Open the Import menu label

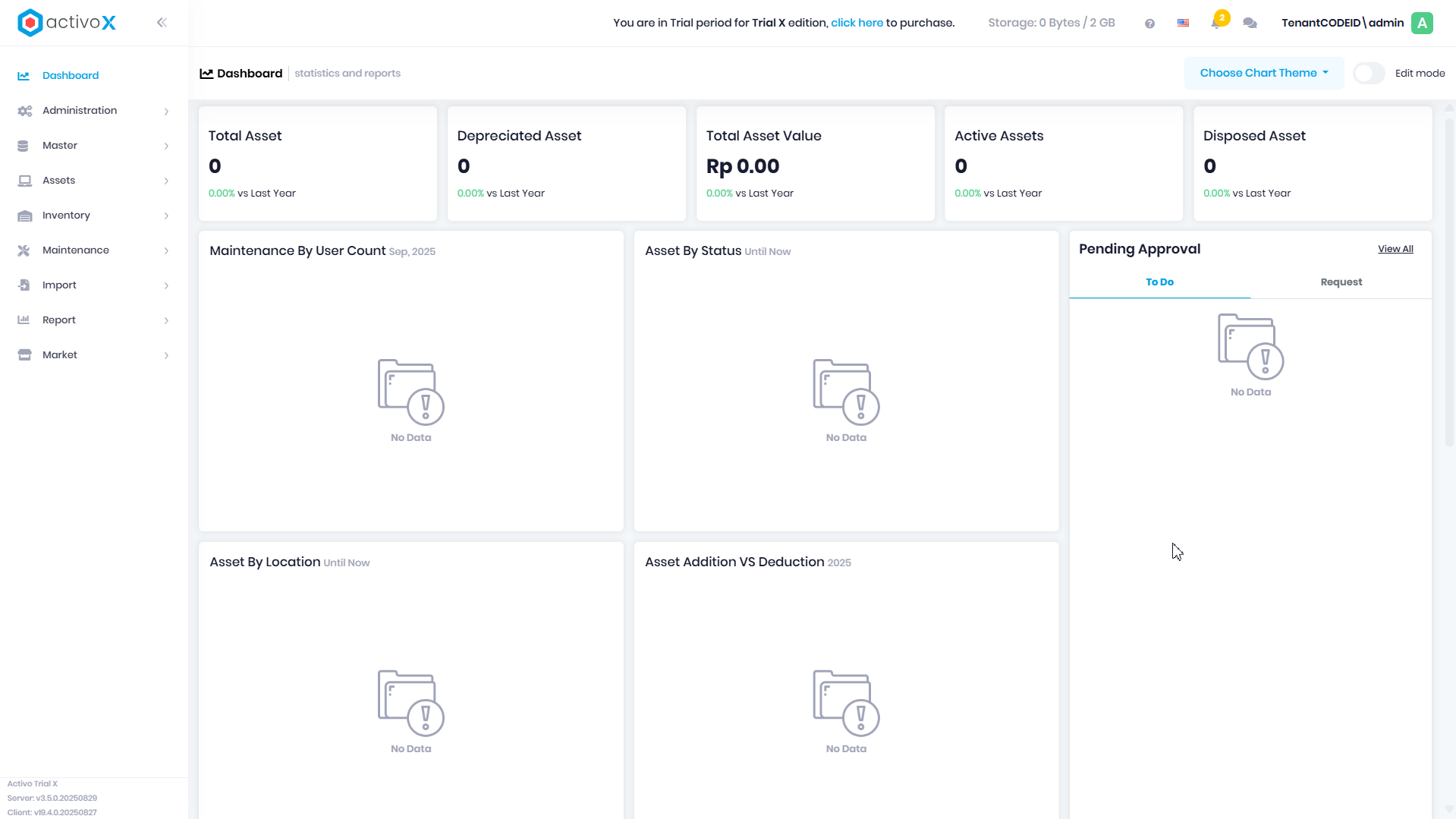tap(59, 285)
